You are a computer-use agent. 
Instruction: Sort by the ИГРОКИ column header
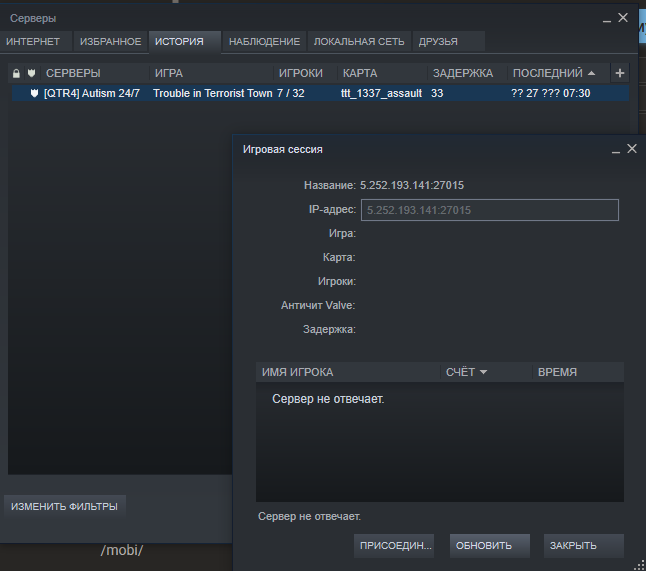click(x=306, y=73)
